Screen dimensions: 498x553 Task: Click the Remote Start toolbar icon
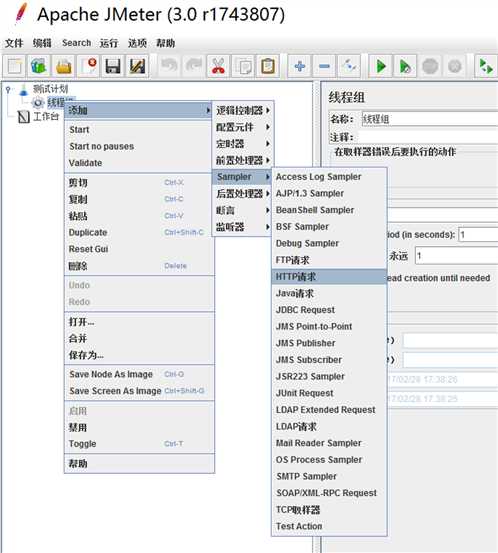click(x=486, y=66)
